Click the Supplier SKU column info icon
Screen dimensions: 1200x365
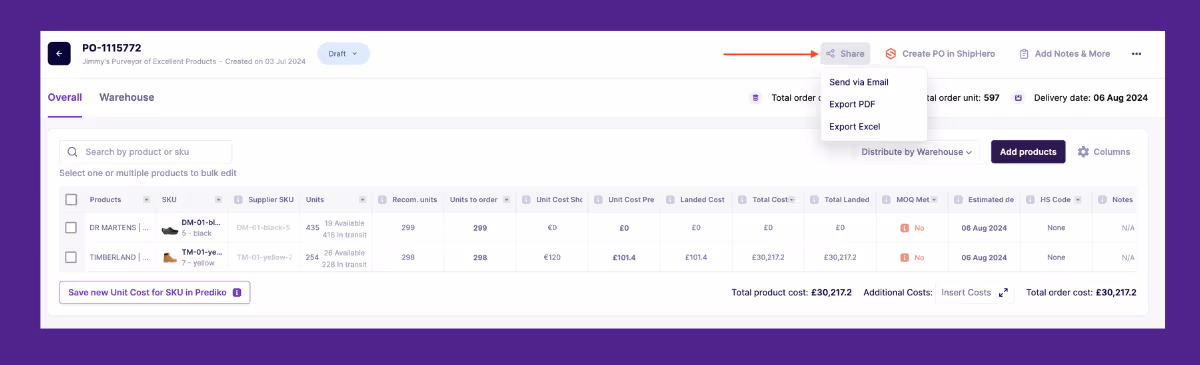click(x=239, y=200)
